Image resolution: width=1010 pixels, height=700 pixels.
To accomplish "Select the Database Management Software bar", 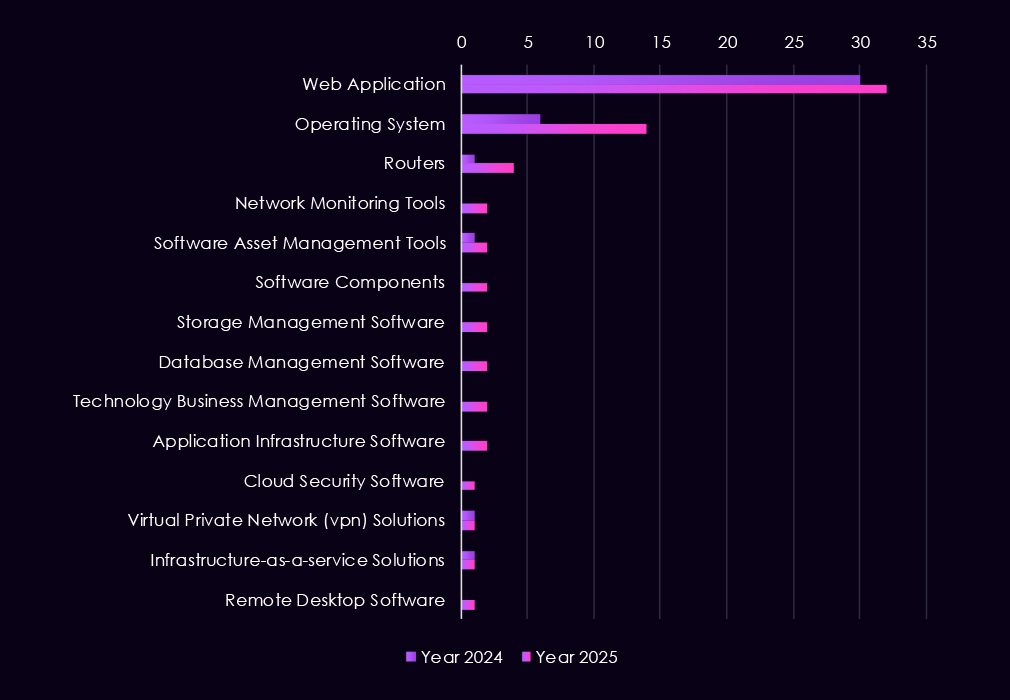I will pos(474,366).
